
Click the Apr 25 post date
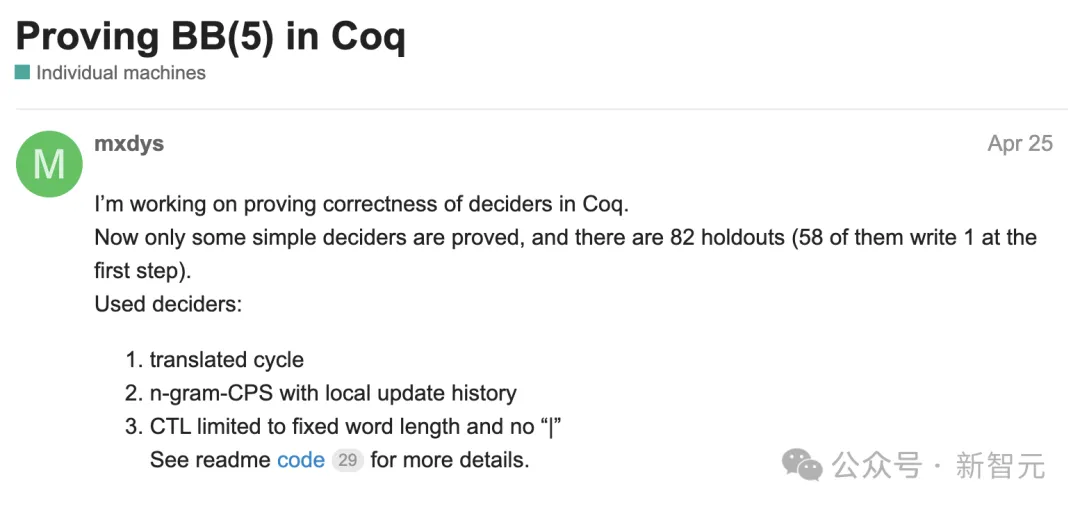[x=1020, y=143]
